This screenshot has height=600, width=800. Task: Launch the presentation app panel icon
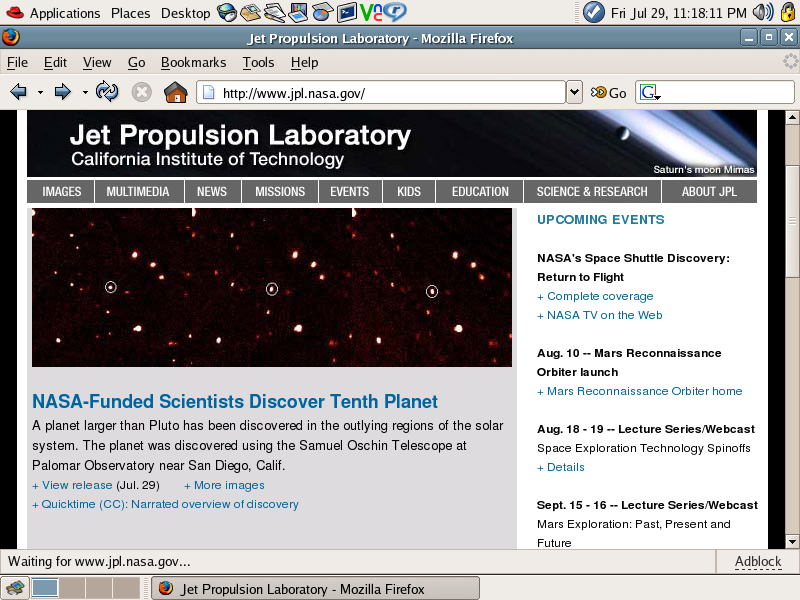[298, 12]
